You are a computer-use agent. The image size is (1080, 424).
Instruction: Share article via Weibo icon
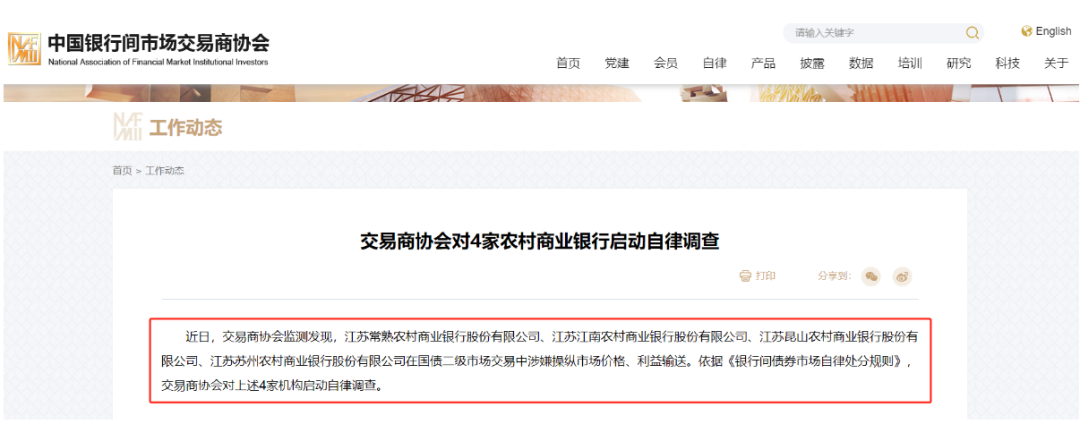point(902,276)
